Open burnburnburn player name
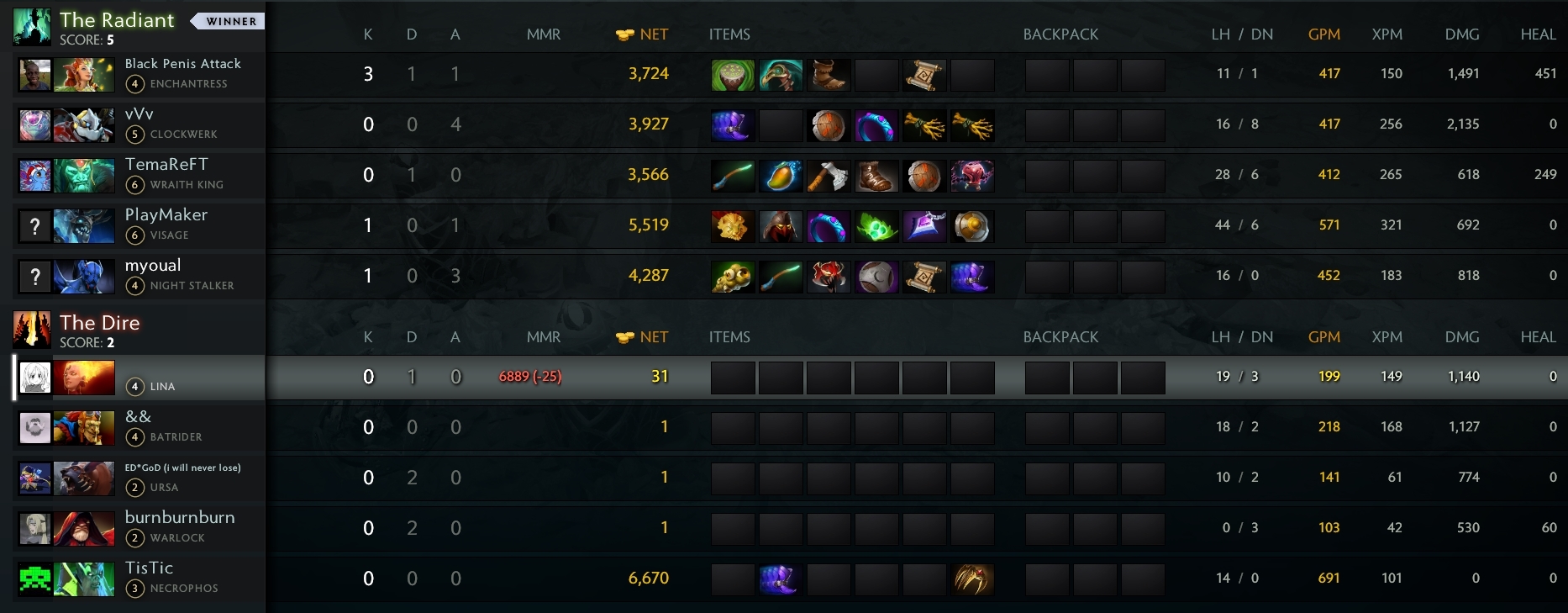Image resolution: width=1568 pixels, height=613 pixels. [180, 517]
